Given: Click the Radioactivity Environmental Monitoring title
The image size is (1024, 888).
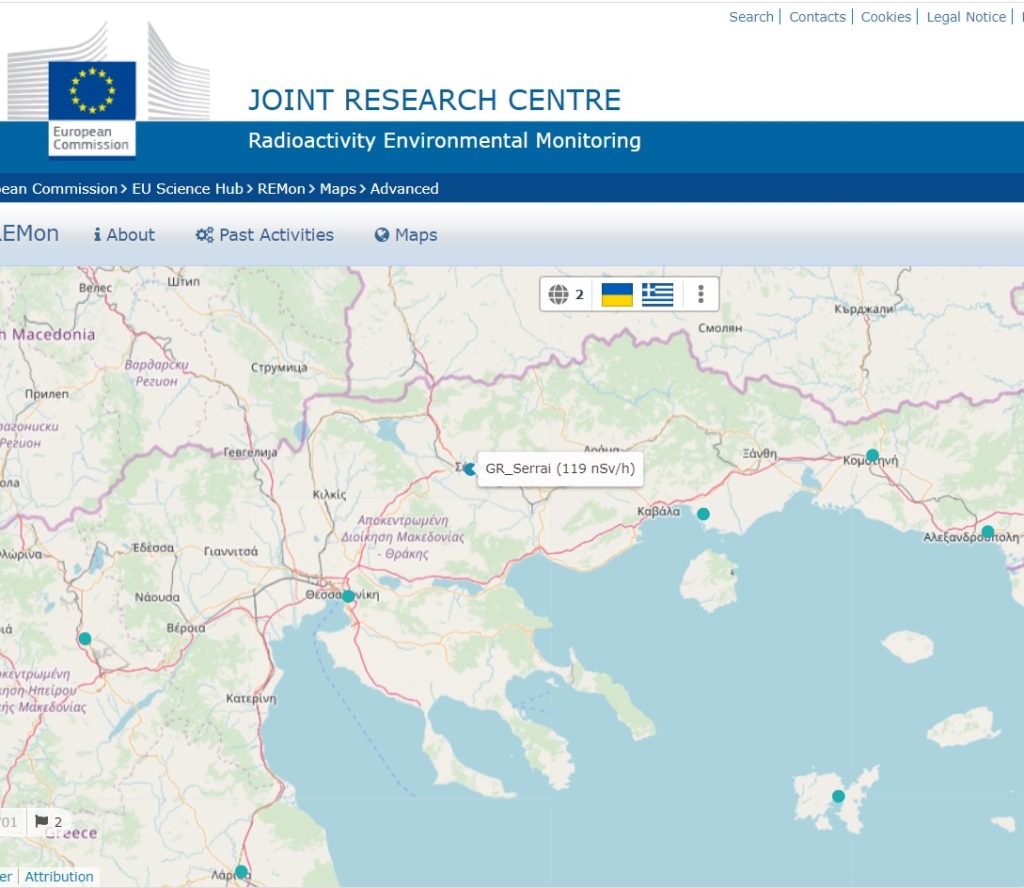Looking at the screenshot, I should pos(444,140).
